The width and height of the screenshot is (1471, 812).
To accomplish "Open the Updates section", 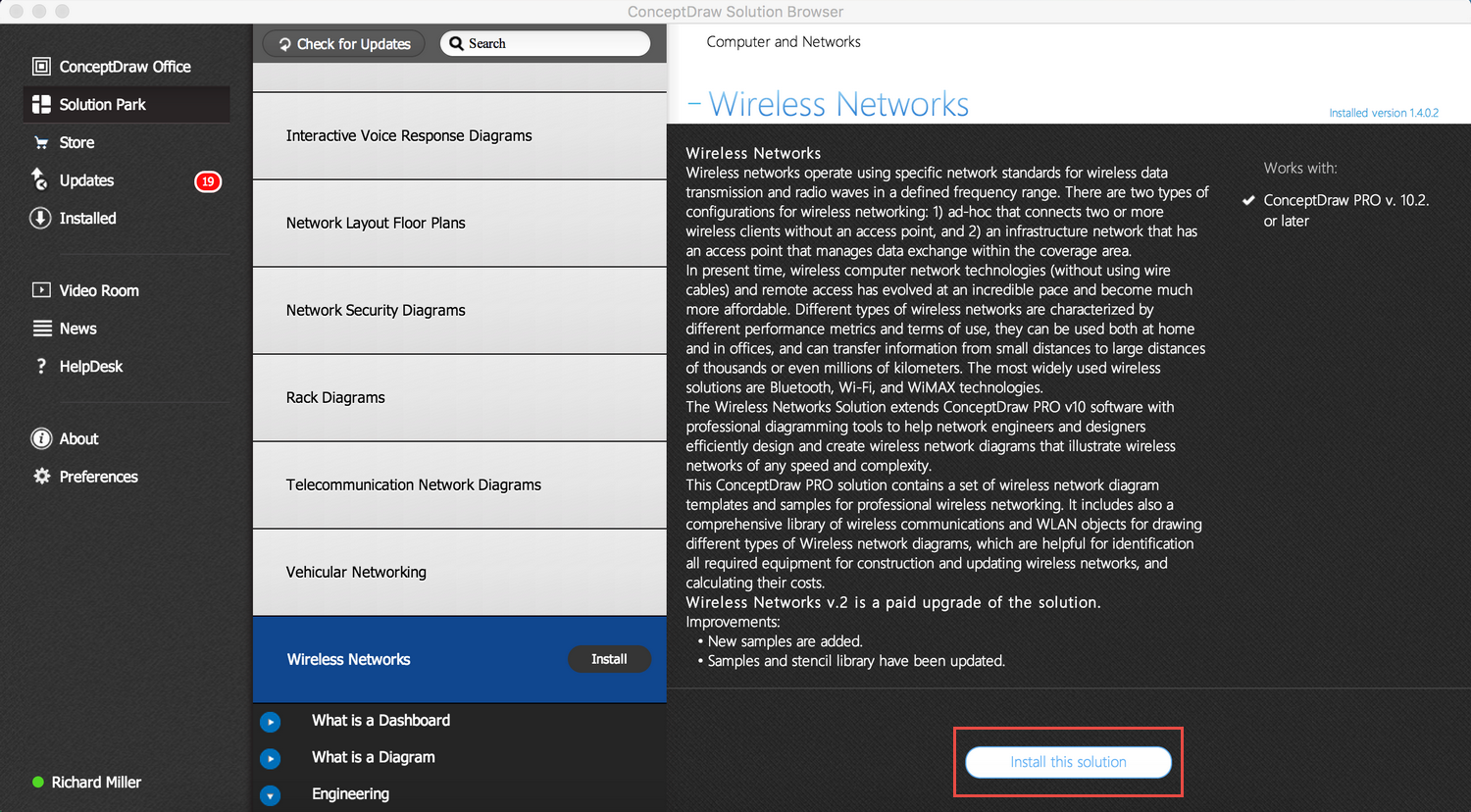I will tap(86, 180).
